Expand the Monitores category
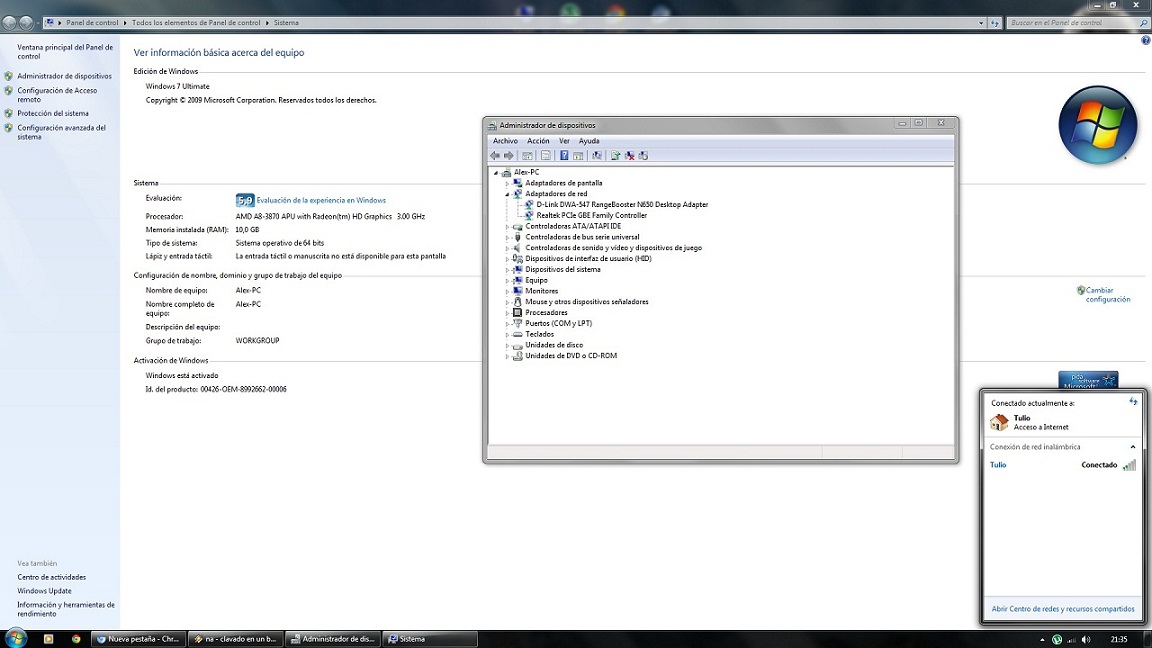The height and width of the screenshot is (648, 1152). pos(507,292)
